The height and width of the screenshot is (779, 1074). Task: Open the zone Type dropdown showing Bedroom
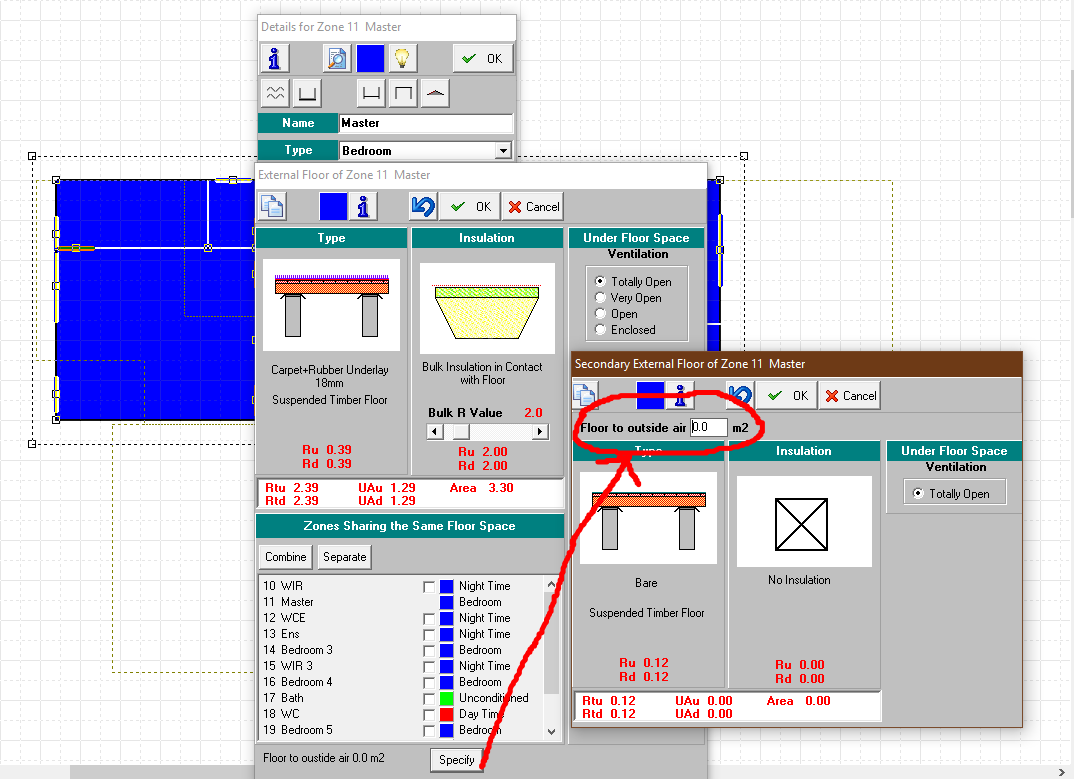click(x=502, y=151)
